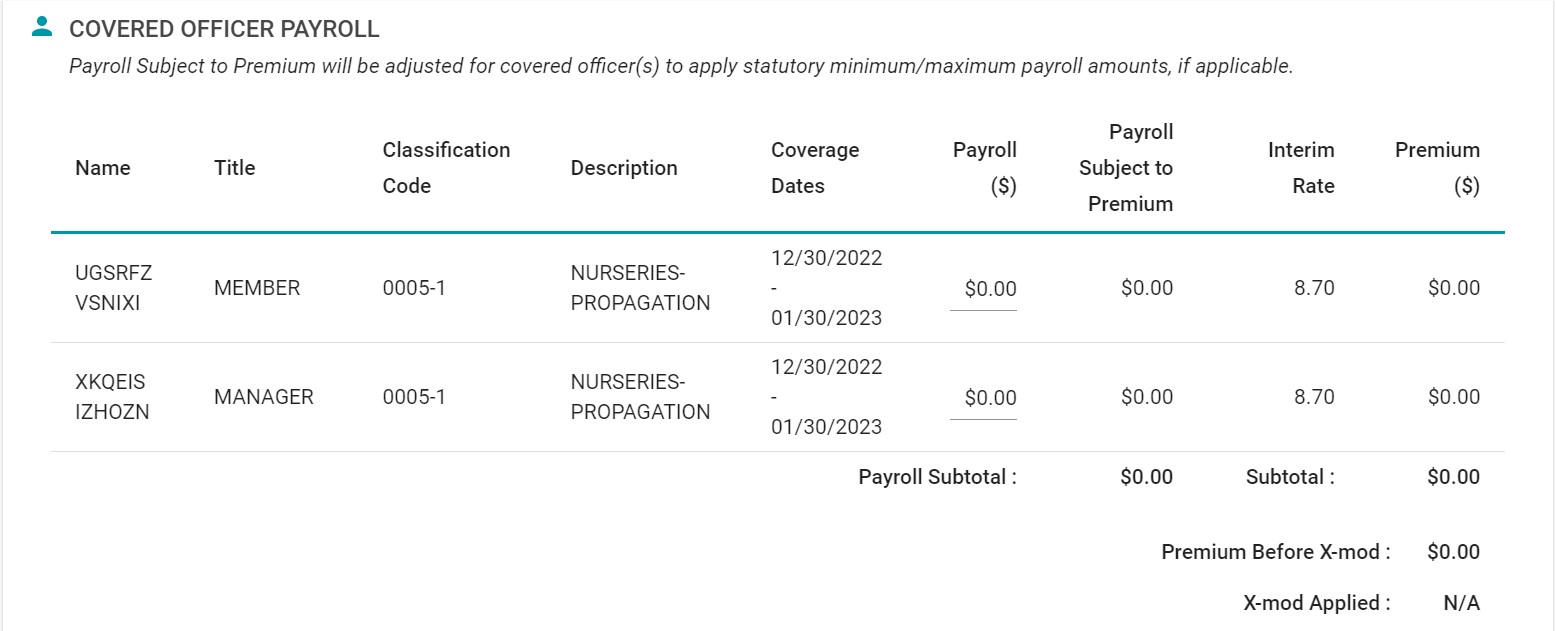The width and height of the screenshot is (1555, 631).
Task: Click the Title column header
Action: tap(235, 168)
